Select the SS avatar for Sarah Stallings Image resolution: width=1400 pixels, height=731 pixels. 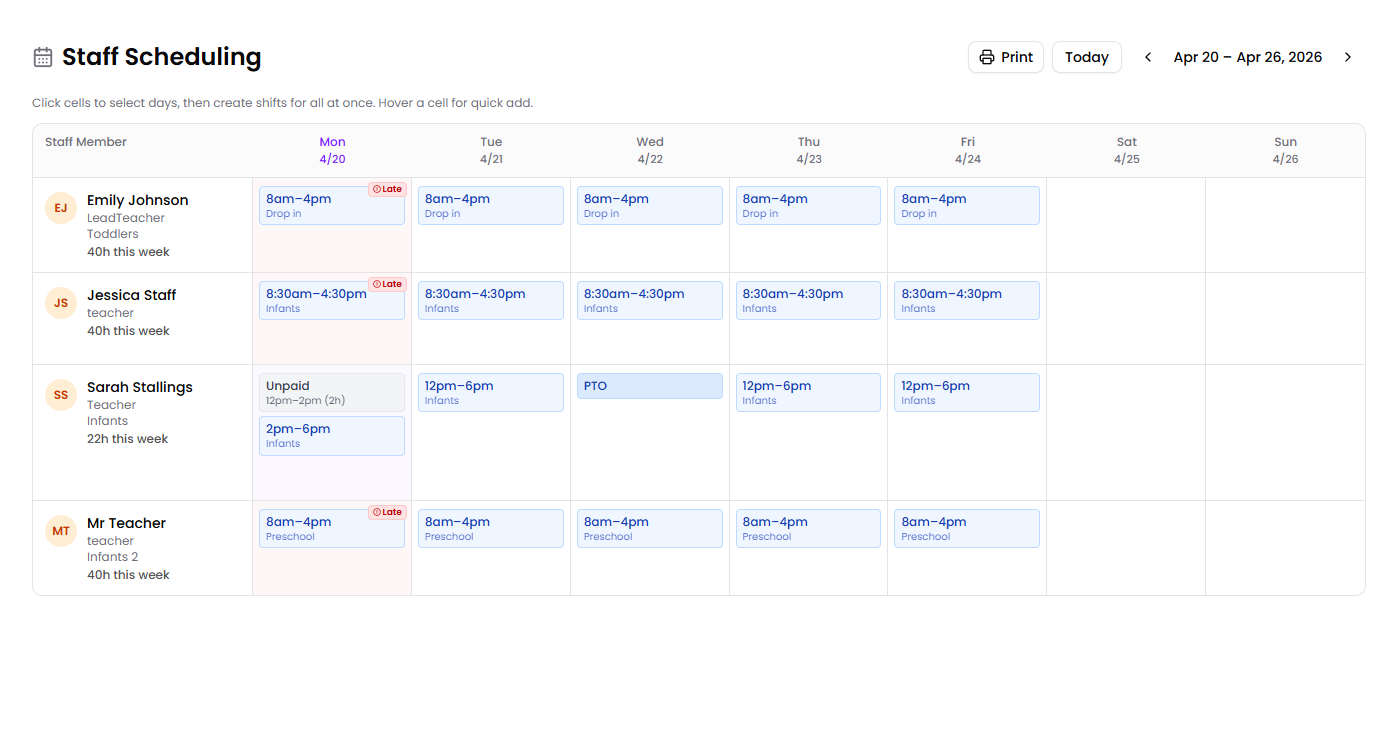point(61,395)
